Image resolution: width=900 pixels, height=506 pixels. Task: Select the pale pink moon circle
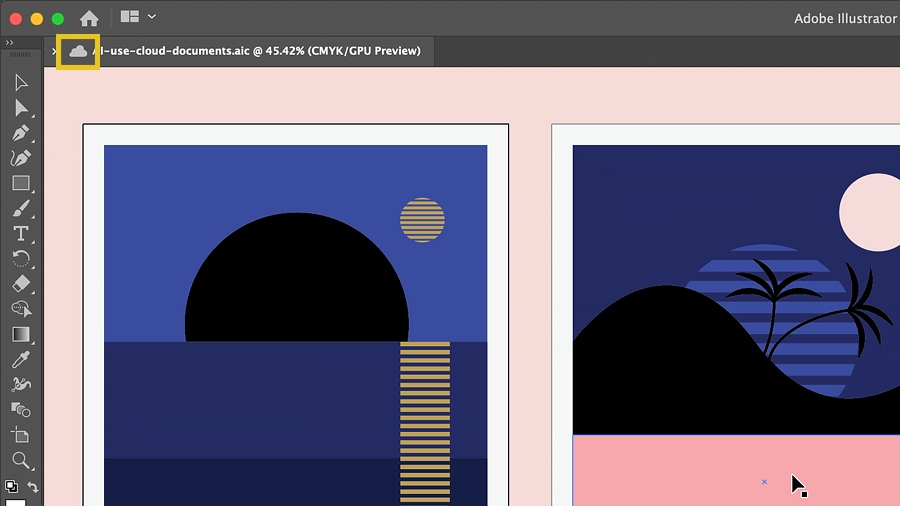point(871,212)
